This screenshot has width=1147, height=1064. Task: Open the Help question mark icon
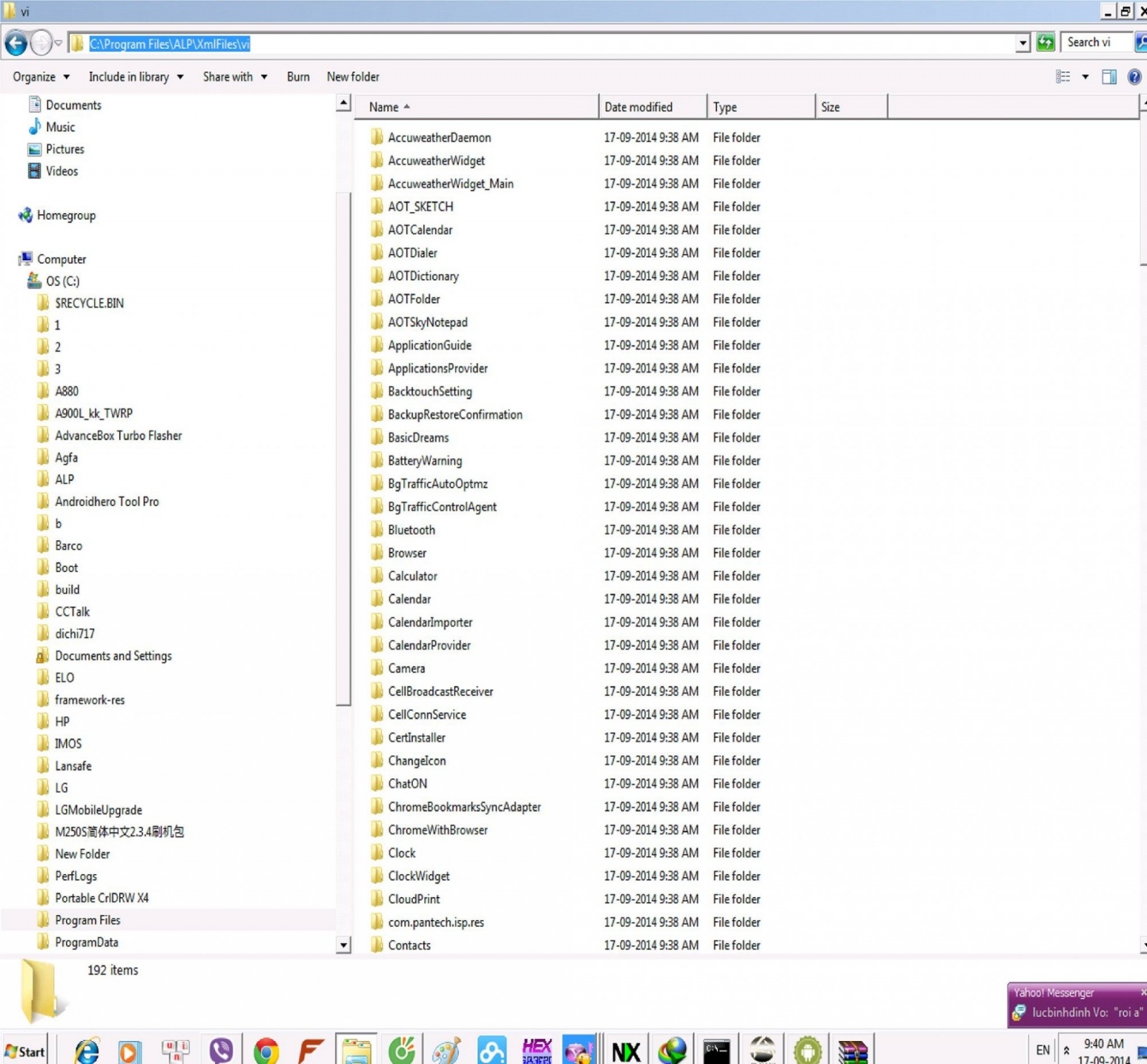[1134, 77]
